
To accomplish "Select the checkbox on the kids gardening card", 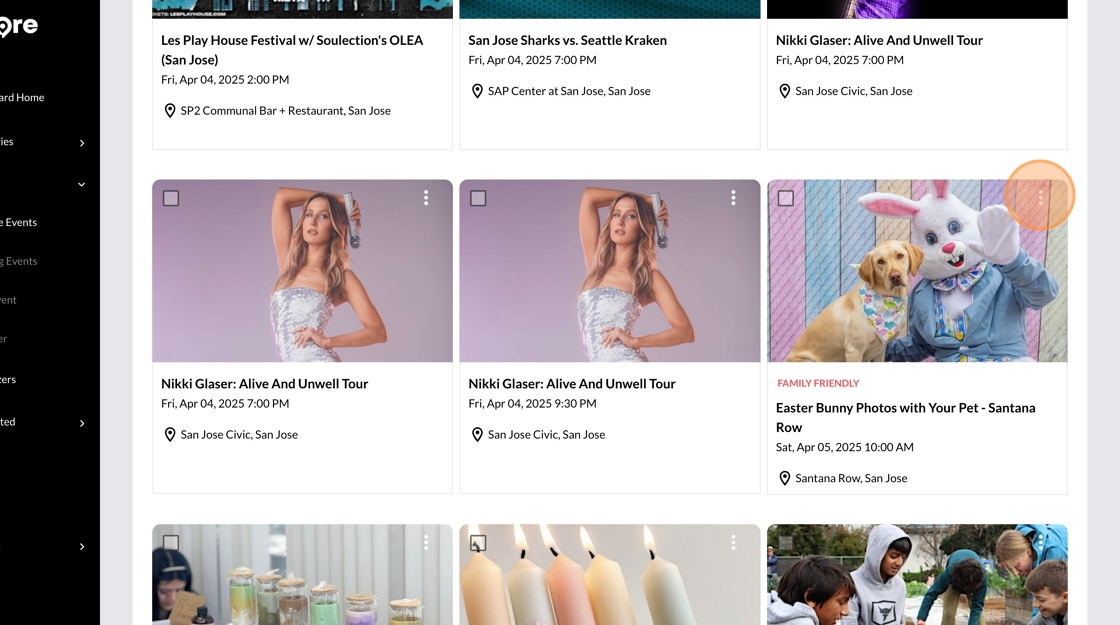I will [786, 543].
